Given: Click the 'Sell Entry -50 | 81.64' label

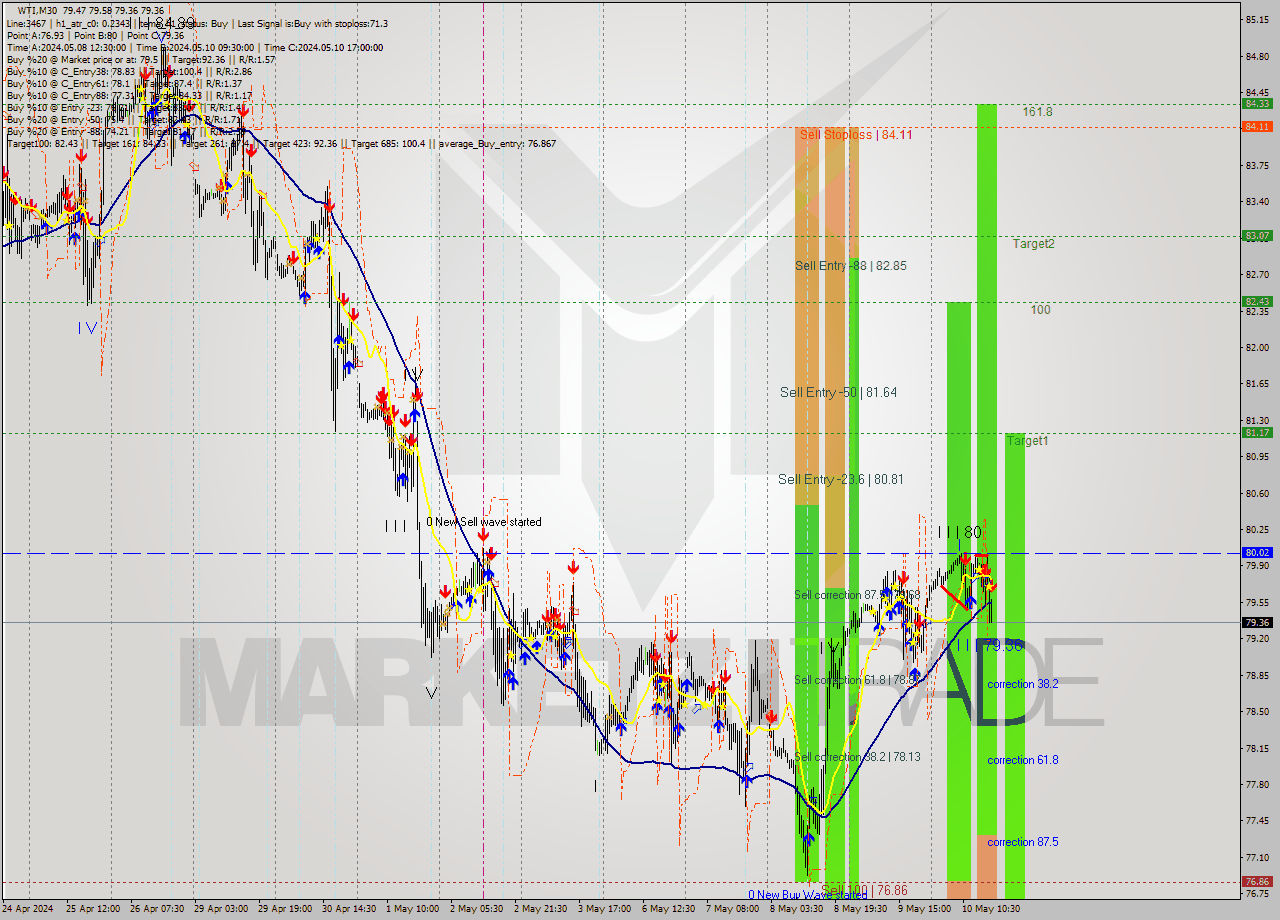Looking at the screenshot, I should pyautogui.click(x=838, y=392).
